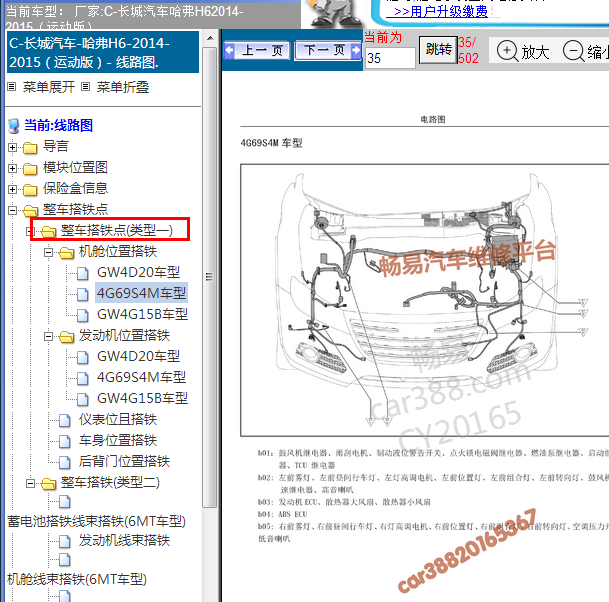
Task: Open GW4D20车型 under 发动机位置搭铁
Action: [138, 356]
